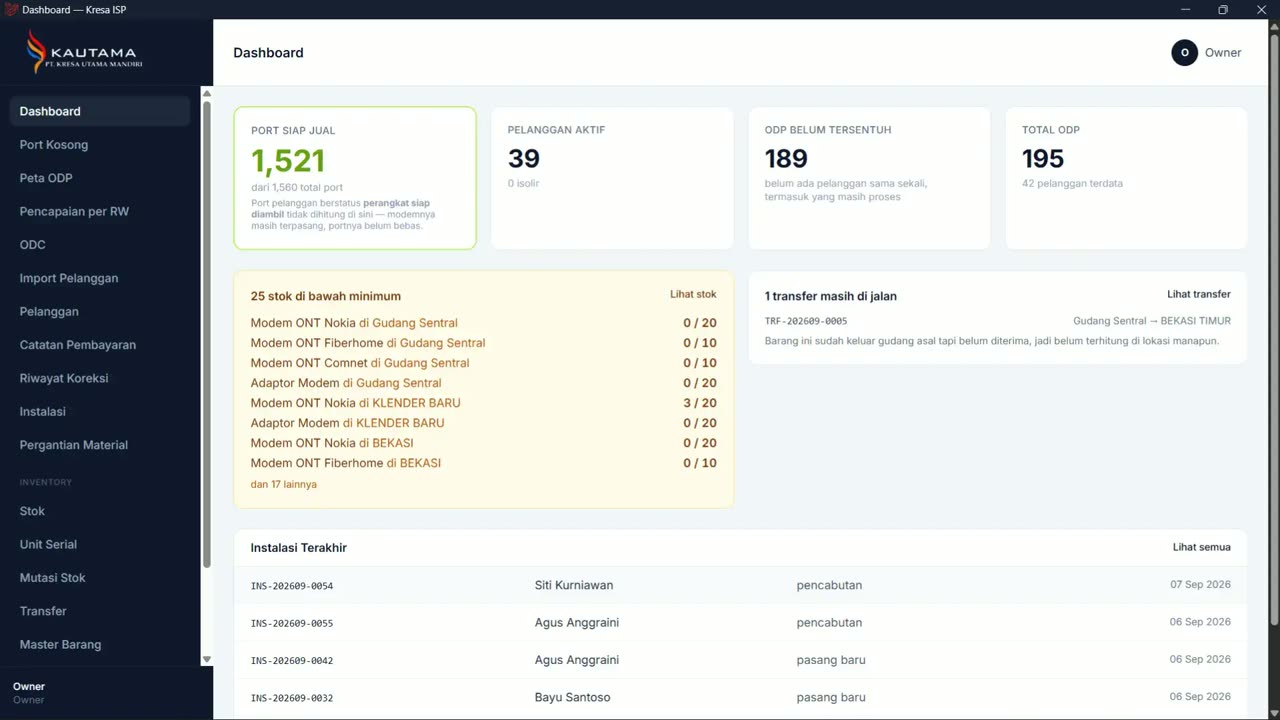Click the 25 stok di bawah minimum heading
Screen dimensions: 1280x720
326,296
